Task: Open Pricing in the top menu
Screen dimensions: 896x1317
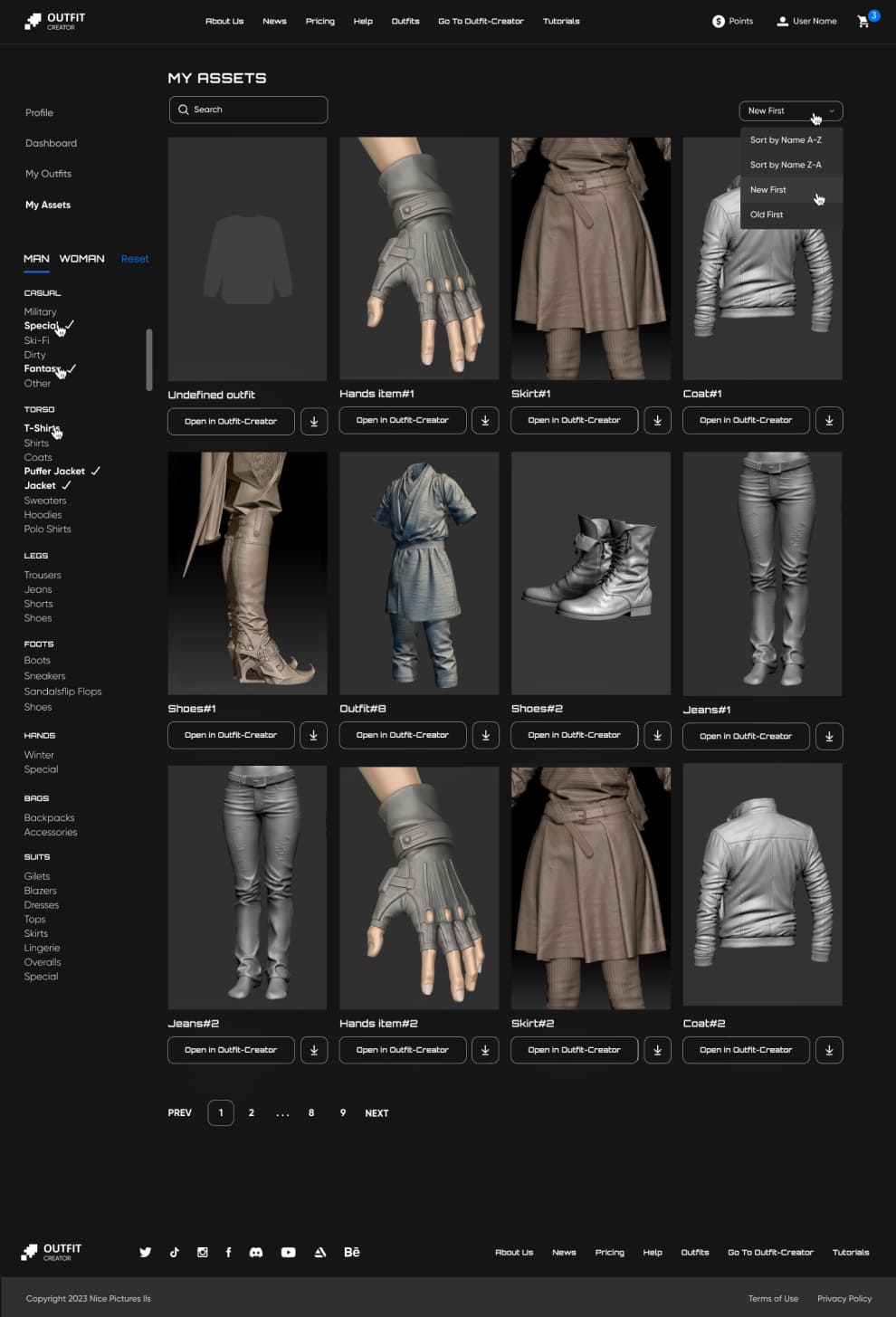Action: pos(319,21)
